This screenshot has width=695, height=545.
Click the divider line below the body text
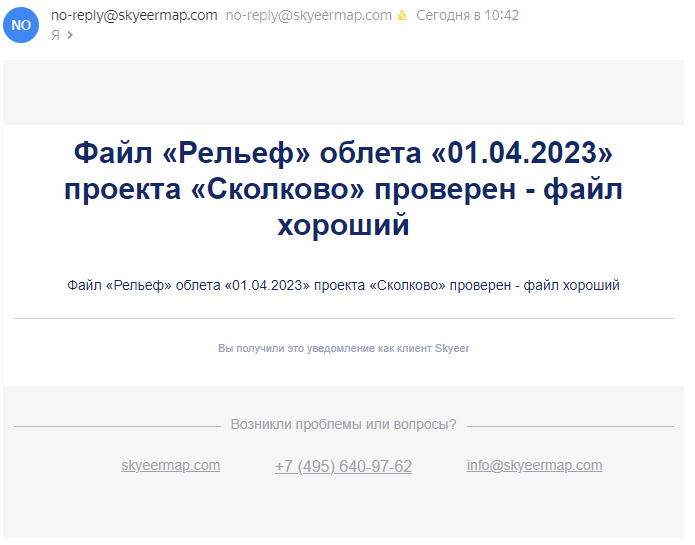coord(343,318)
